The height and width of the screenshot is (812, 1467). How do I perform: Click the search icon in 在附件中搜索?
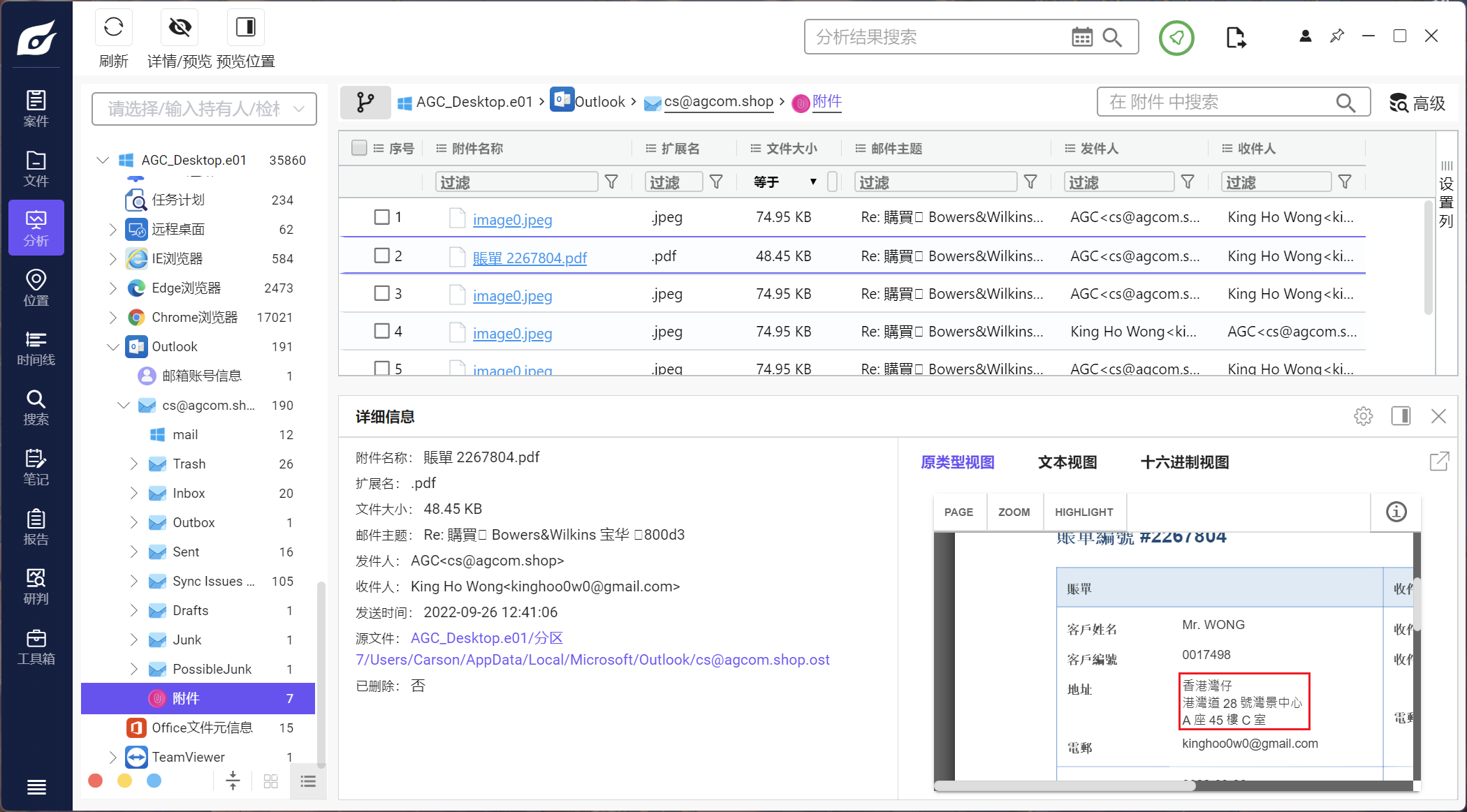tap(1345, 103)
